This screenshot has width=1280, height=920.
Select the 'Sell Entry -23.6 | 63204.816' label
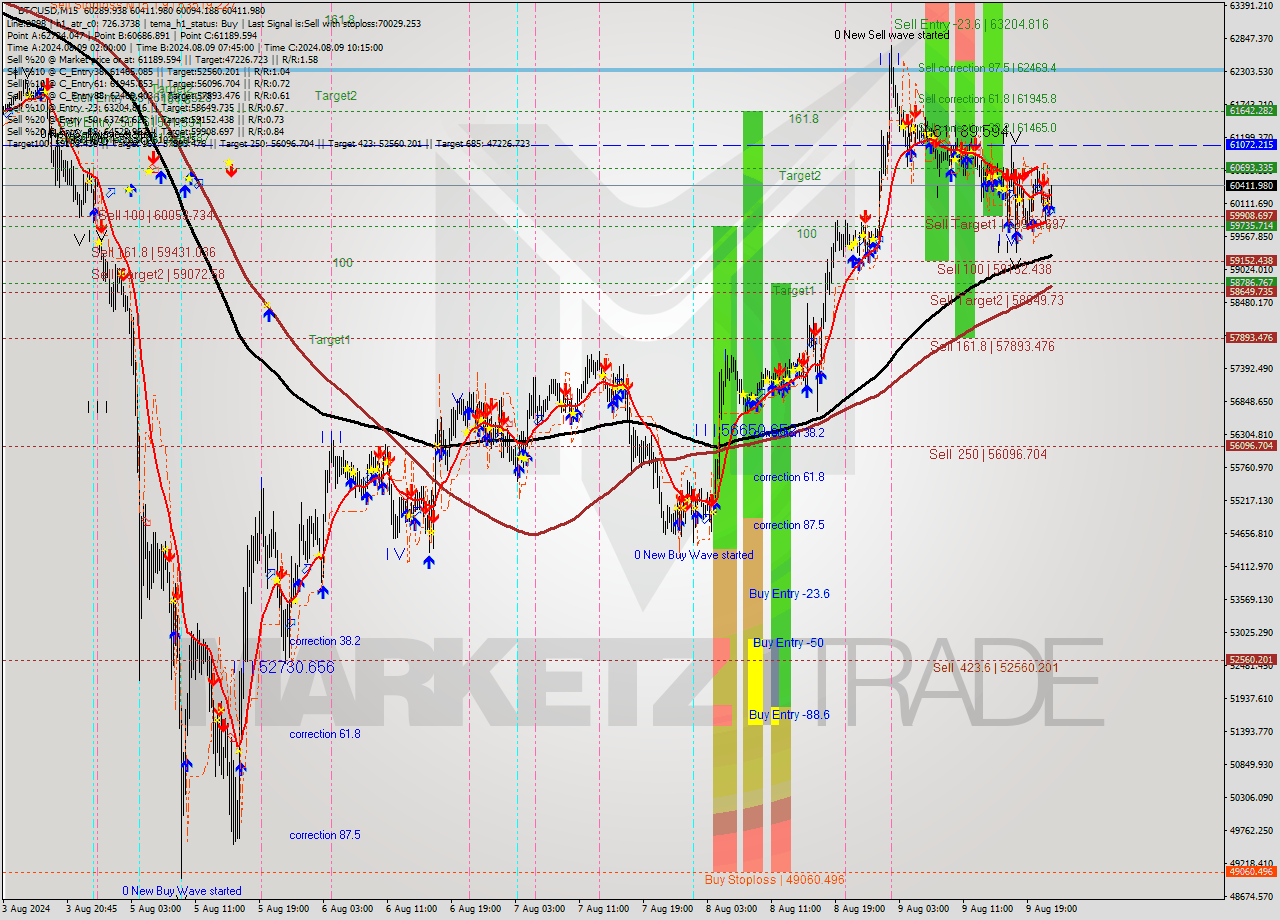tap(971, 24)
